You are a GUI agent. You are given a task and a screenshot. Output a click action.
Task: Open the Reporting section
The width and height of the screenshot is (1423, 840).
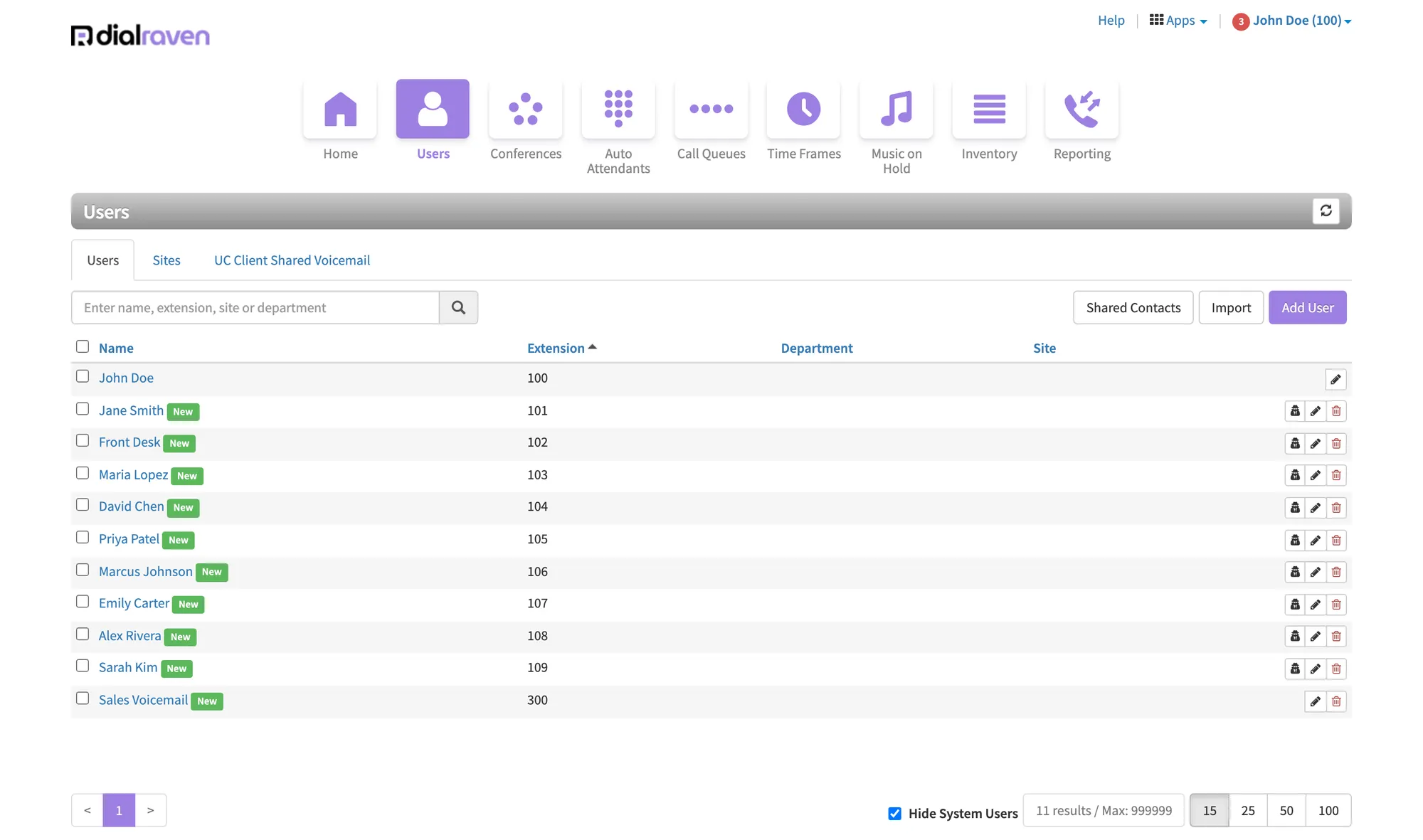(1081, 121)
